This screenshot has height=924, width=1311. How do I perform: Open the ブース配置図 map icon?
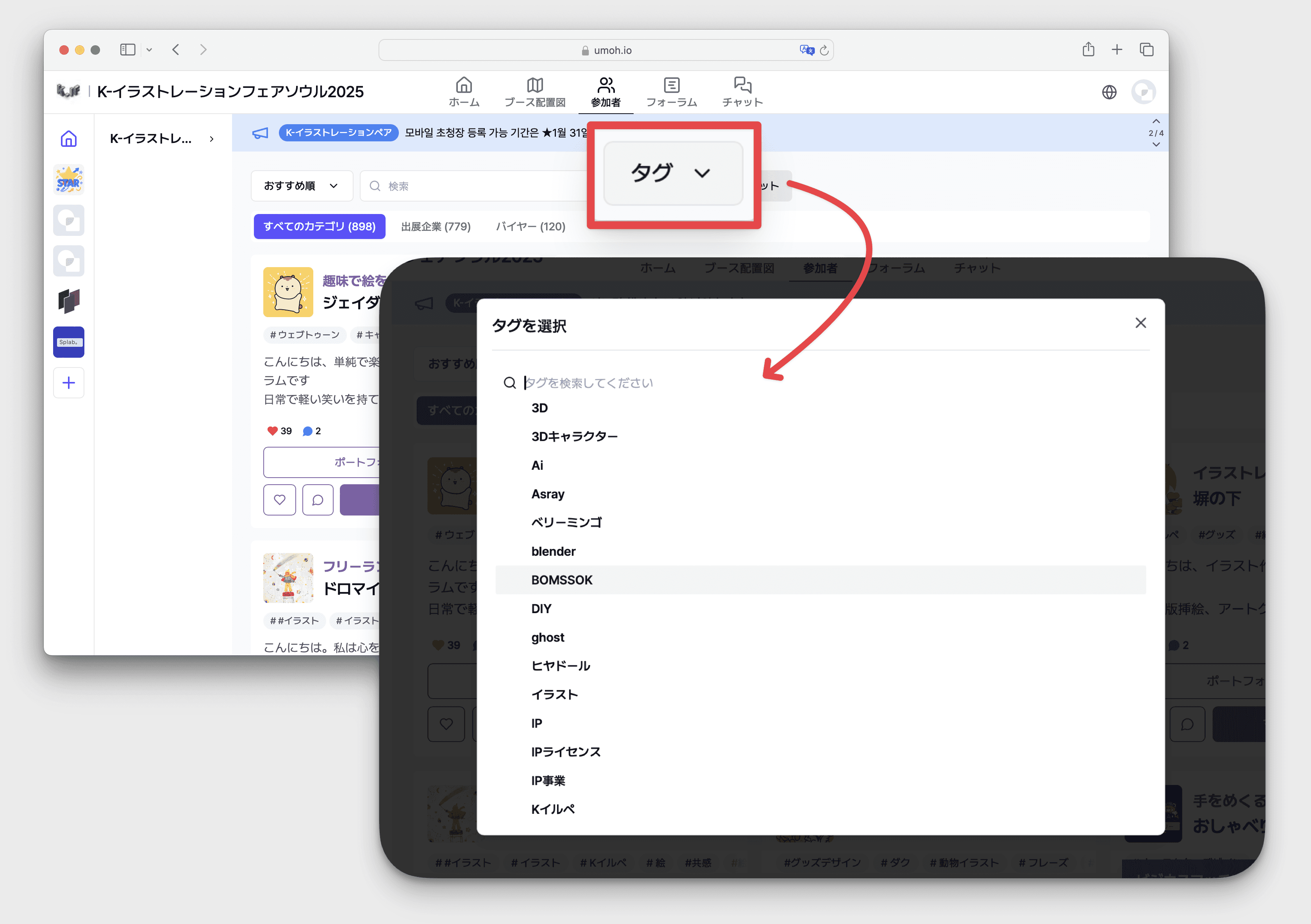click(534, 86)
